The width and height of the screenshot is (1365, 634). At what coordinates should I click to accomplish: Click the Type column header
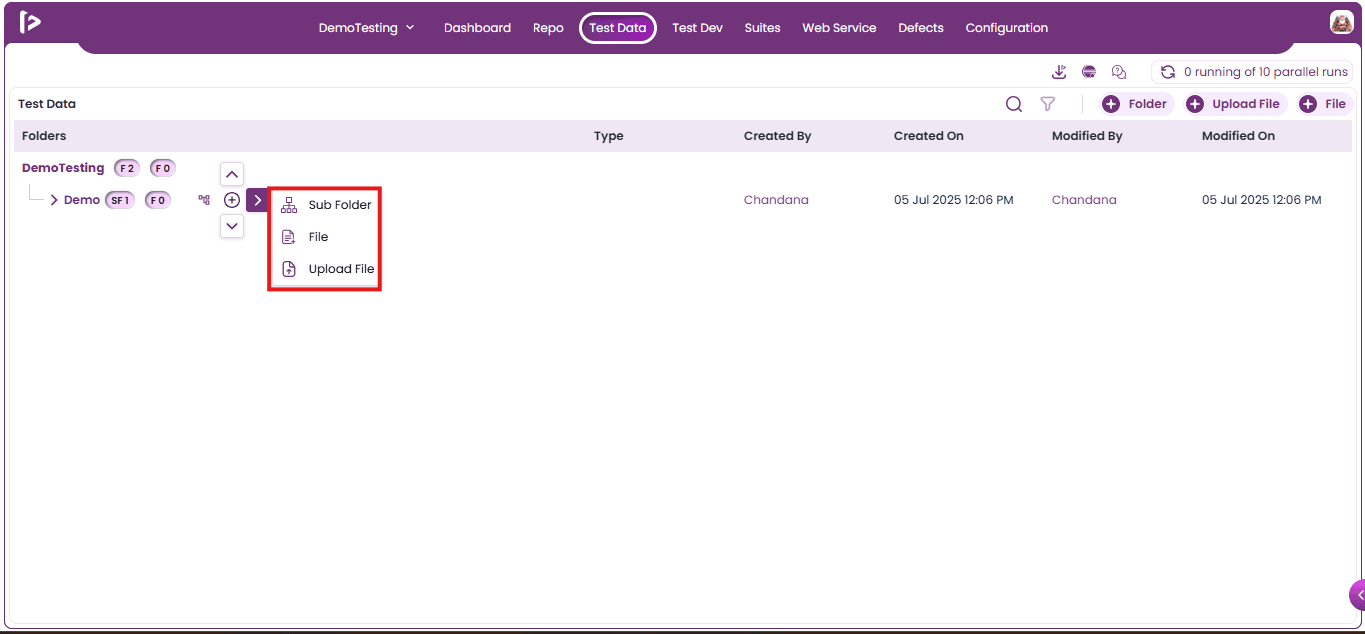[x=609, y=136]
